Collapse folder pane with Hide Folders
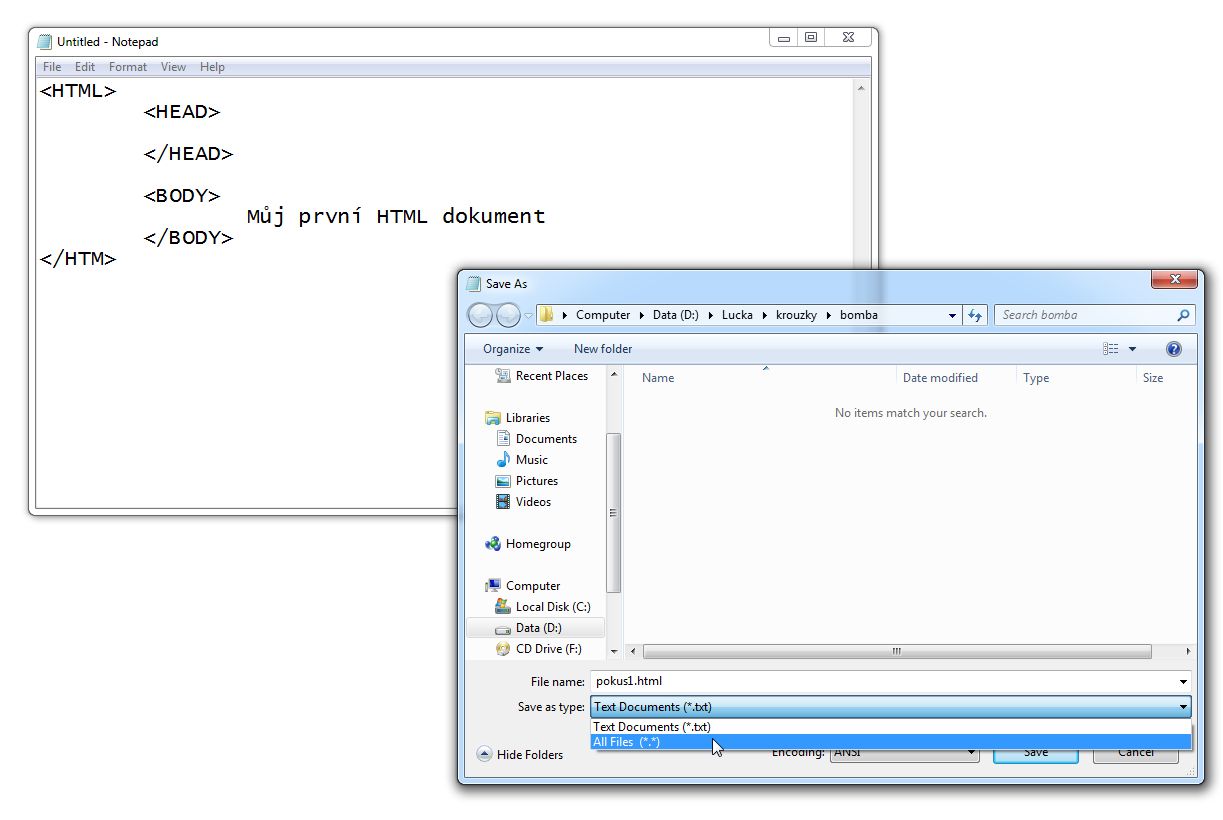The width and height of the screenshot is (1223, 820). [520, 755]
